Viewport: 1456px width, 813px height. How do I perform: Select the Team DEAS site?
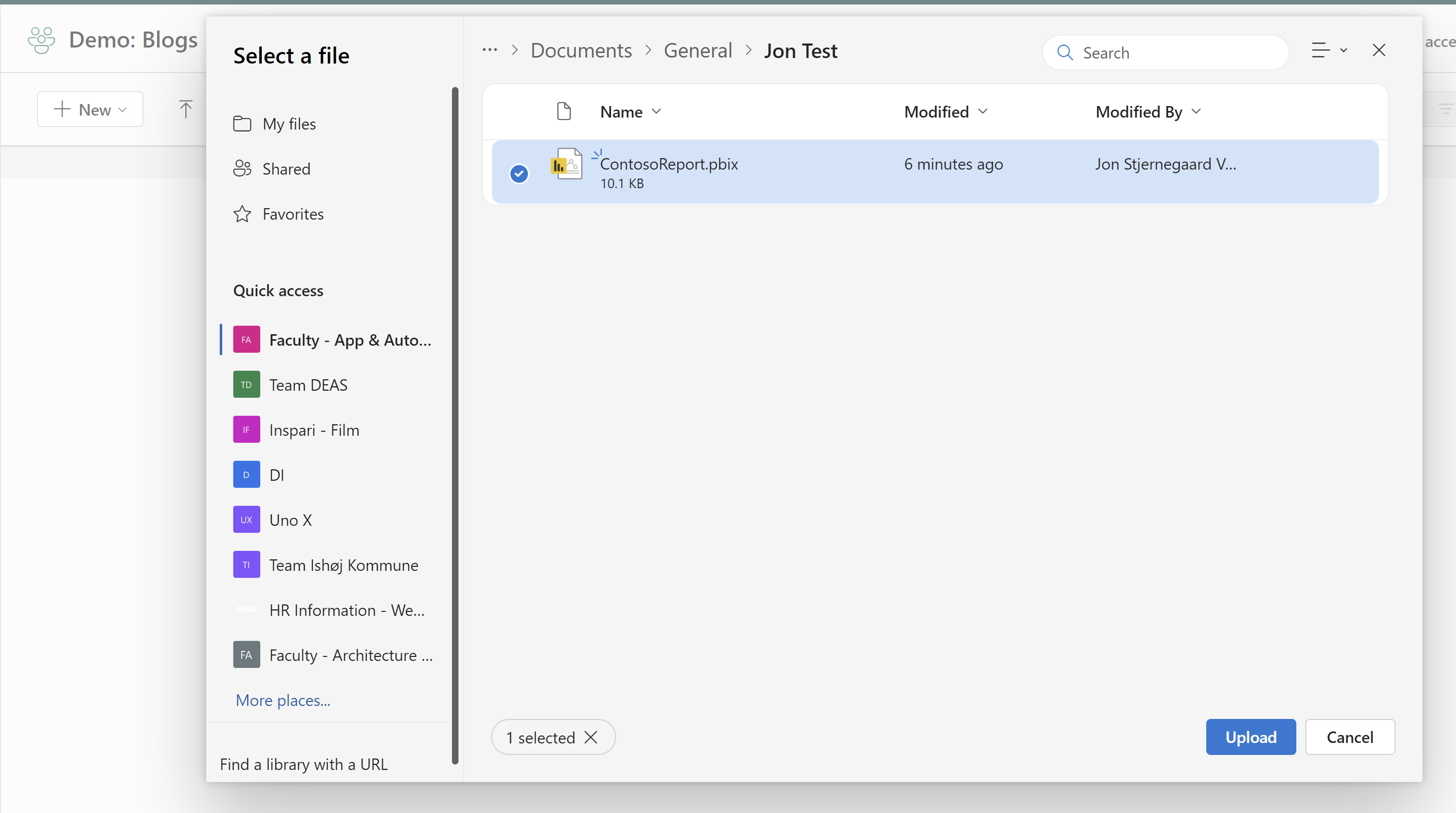(308, 384)
